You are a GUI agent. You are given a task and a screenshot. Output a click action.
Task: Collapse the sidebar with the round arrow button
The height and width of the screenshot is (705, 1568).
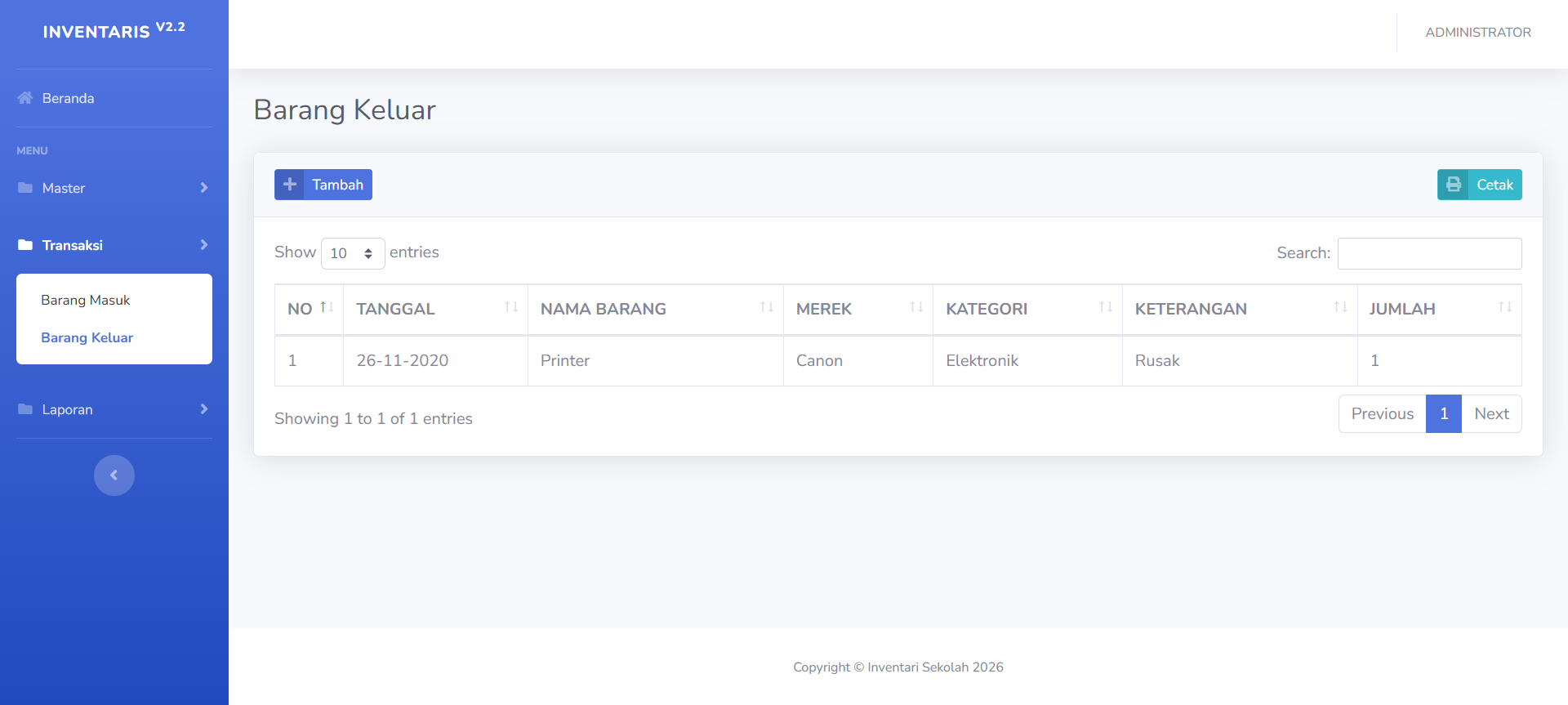114,475
